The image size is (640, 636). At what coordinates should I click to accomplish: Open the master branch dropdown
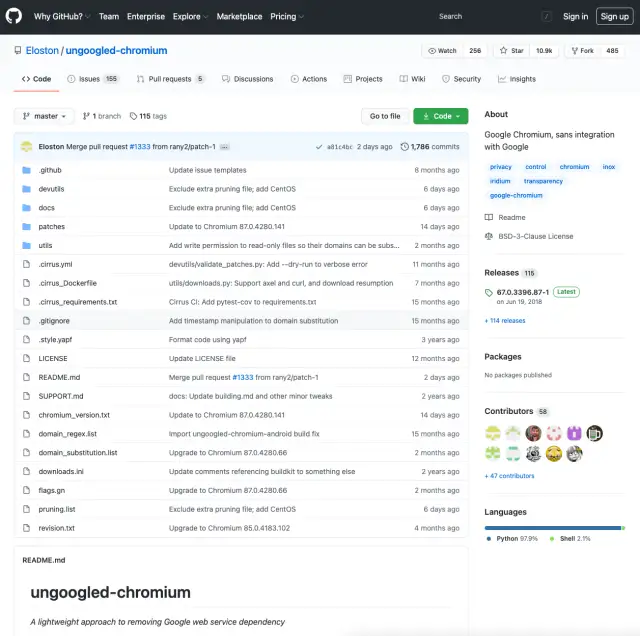[45, 116]
